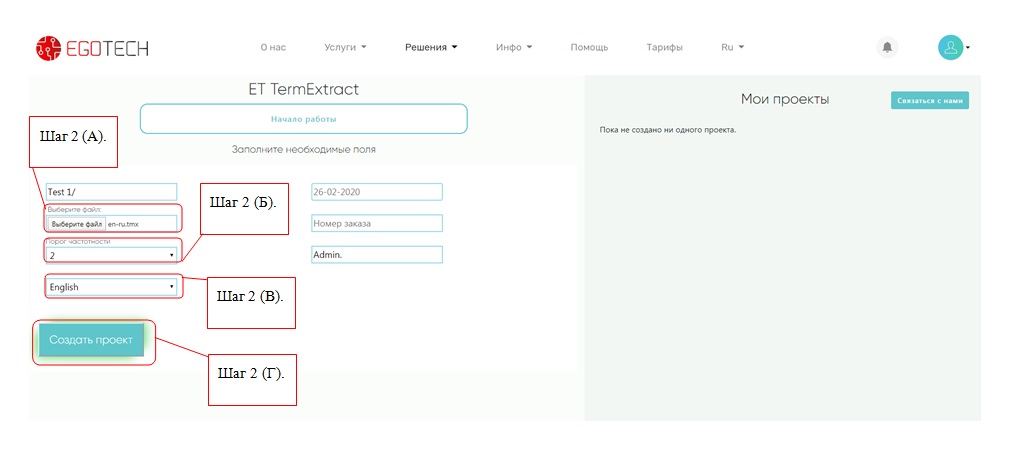Expand the Инфо menu
Viewport: 1010px width, 452px height.
click(513, 47)
